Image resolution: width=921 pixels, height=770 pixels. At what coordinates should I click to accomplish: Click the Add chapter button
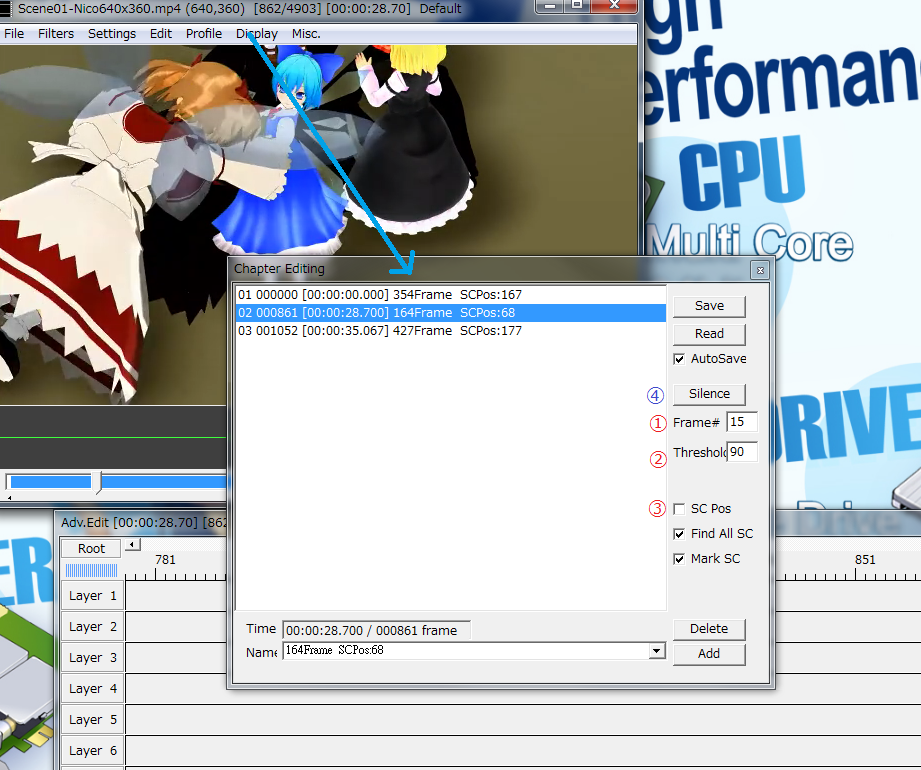[x=709, y=654]
